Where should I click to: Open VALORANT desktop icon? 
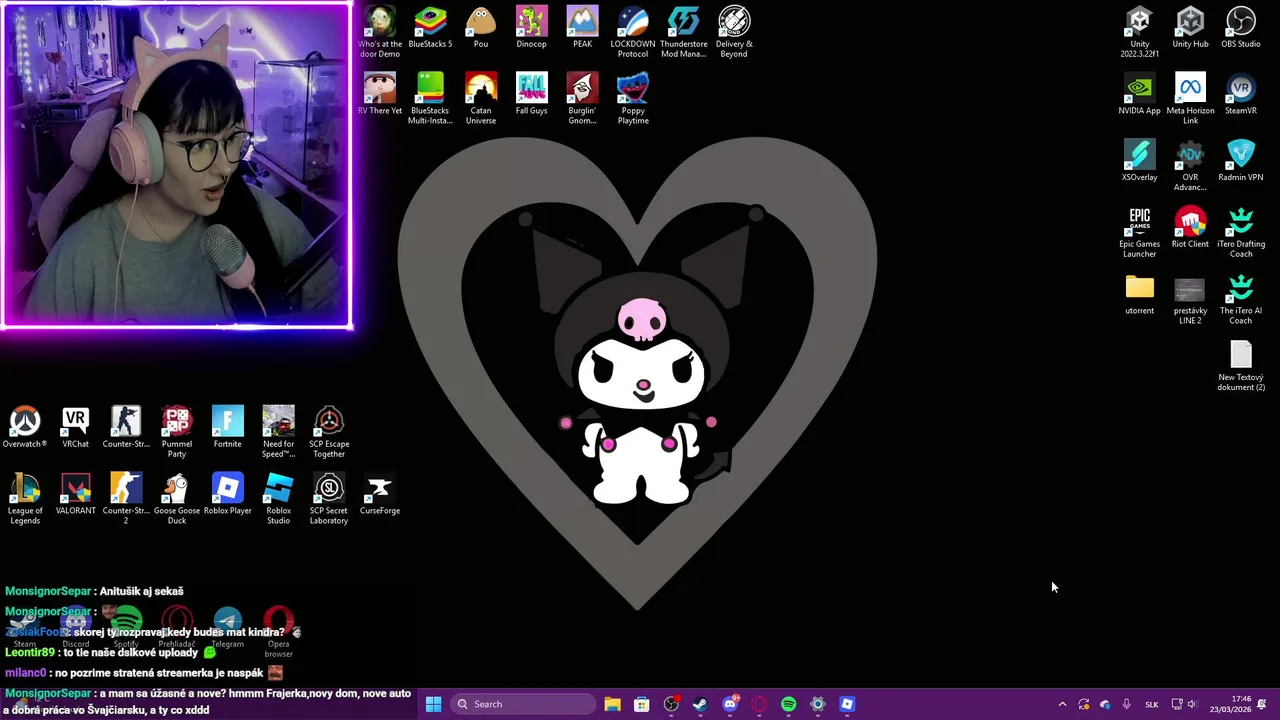(x=75, y=494)
